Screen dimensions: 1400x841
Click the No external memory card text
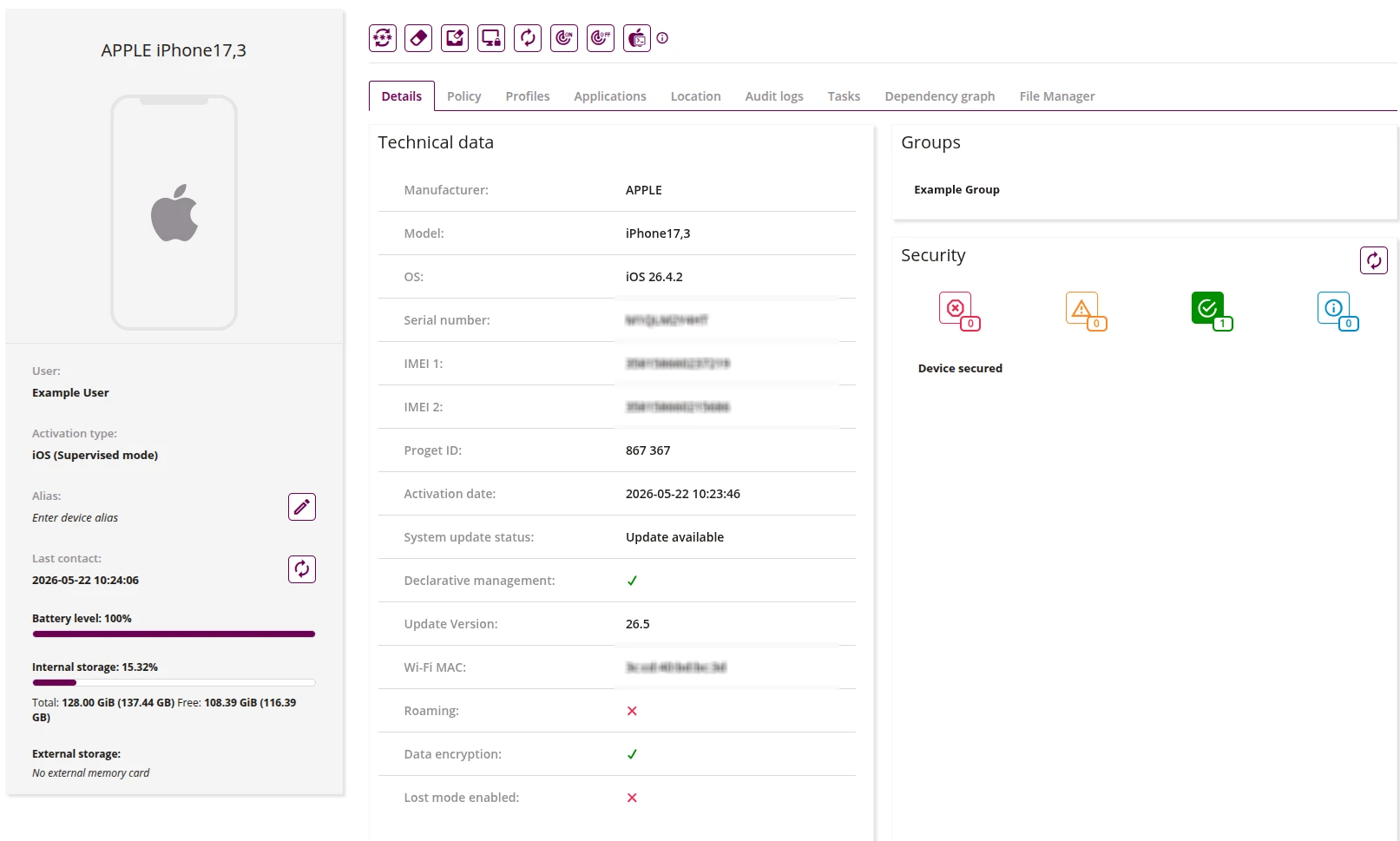coord(91,772)
